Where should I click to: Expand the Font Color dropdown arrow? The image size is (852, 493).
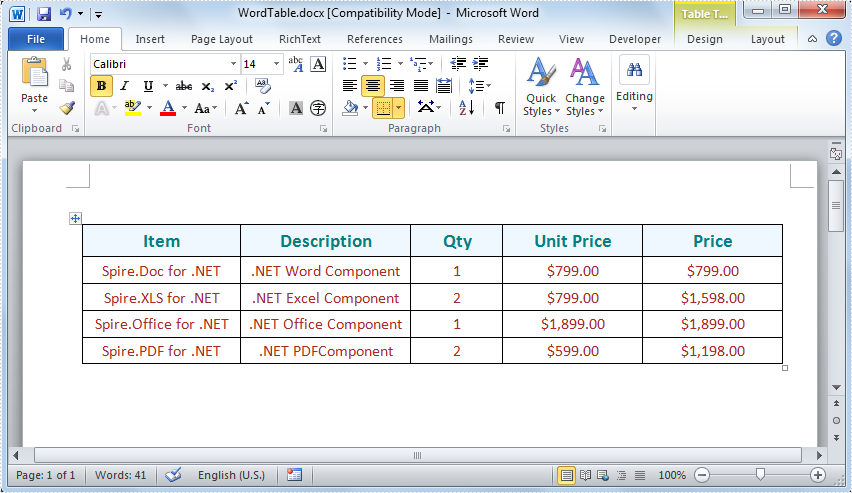click(x=184, y=108)
